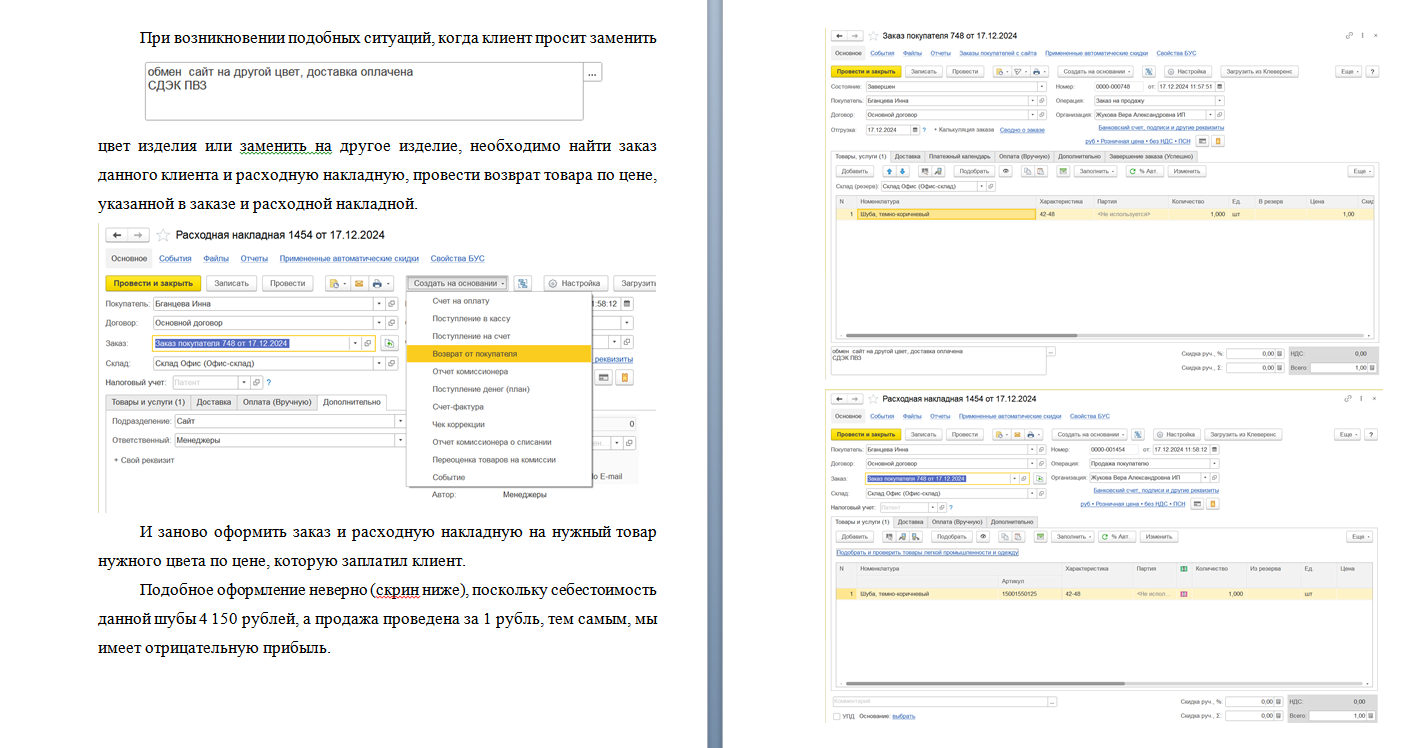Open the Доставка tab in left invoice screenshot
Image resolution: width=1425 pixels, height=748 pixels.
[x=214, y=402]
